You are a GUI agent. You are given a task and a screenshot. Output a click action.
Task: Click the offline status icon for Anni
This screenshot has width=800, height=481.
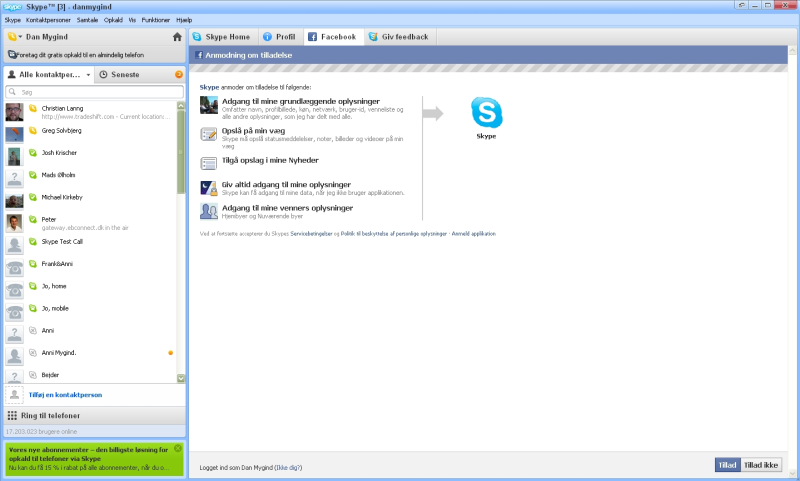[33, 331]
